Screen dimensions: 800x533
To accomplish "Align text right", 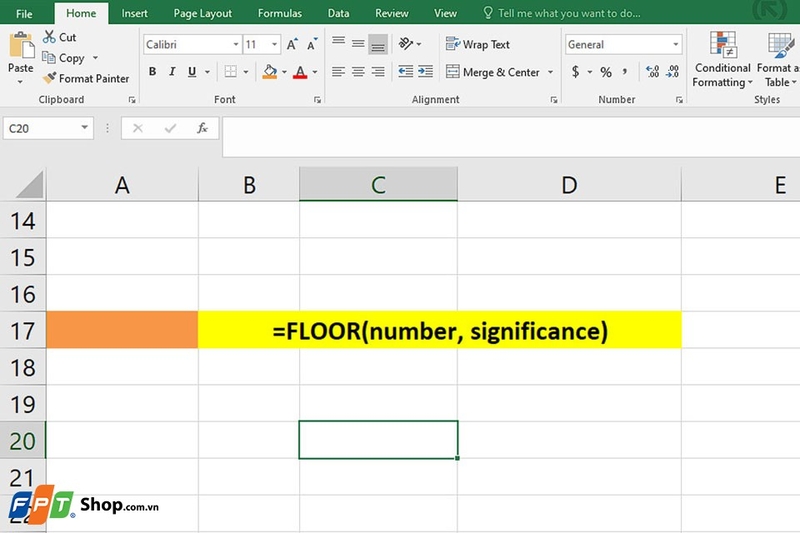I will [378, 72].
